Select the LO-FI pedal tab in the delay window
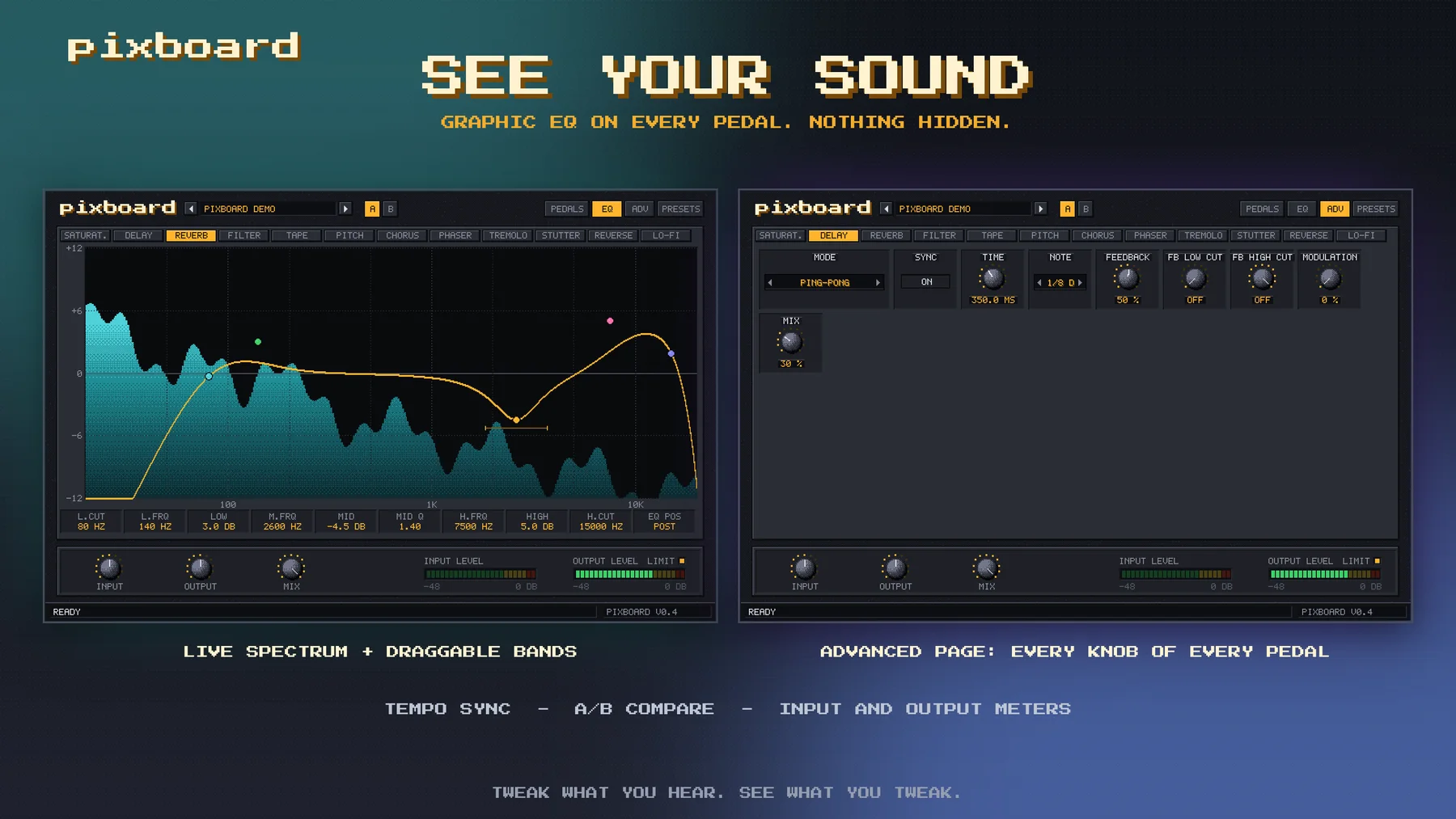This screenshot has width=1456, height=819. pos(1361,235)
